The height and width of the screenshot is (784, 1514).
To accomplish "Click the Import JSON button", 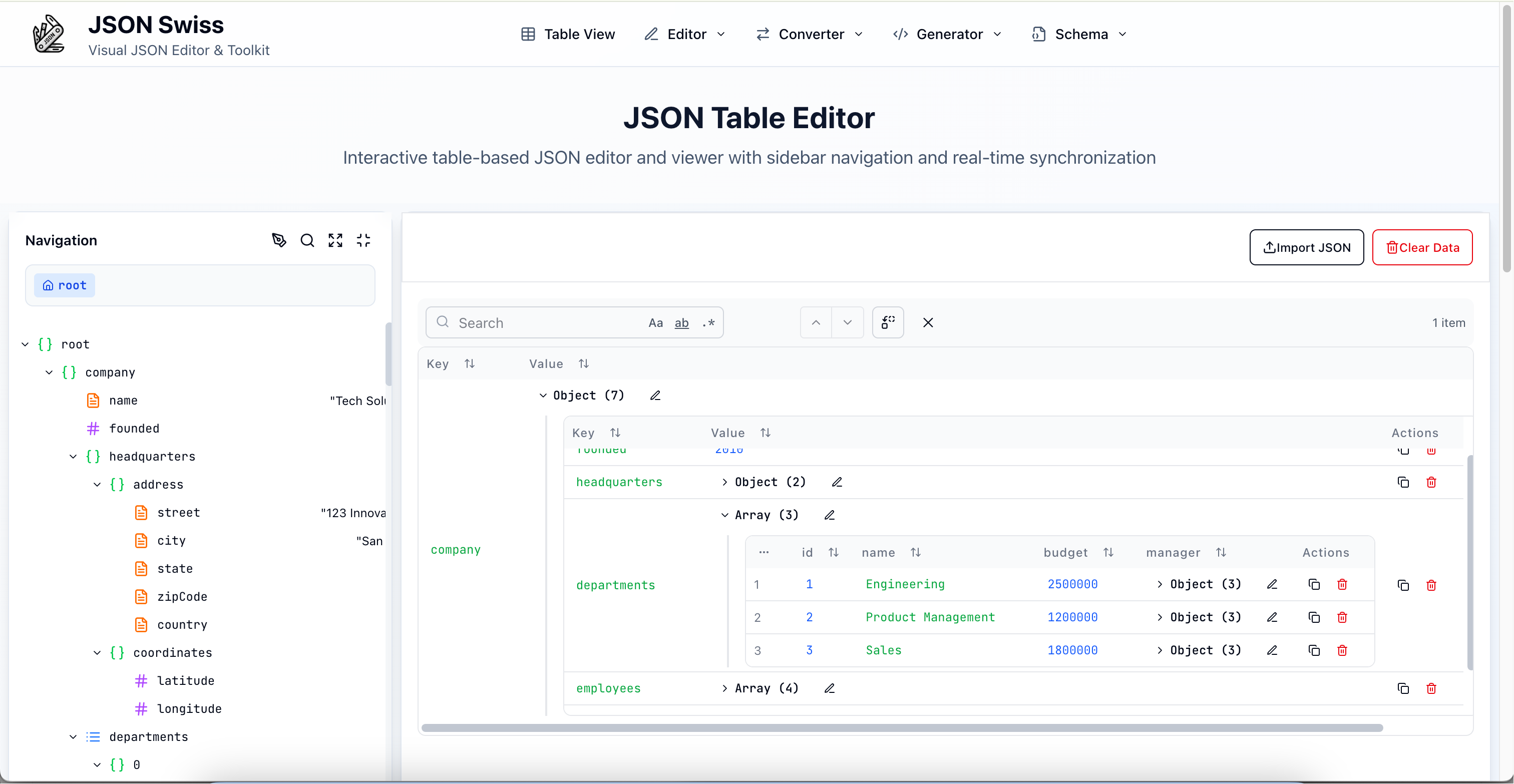I will coord(1306,247).
